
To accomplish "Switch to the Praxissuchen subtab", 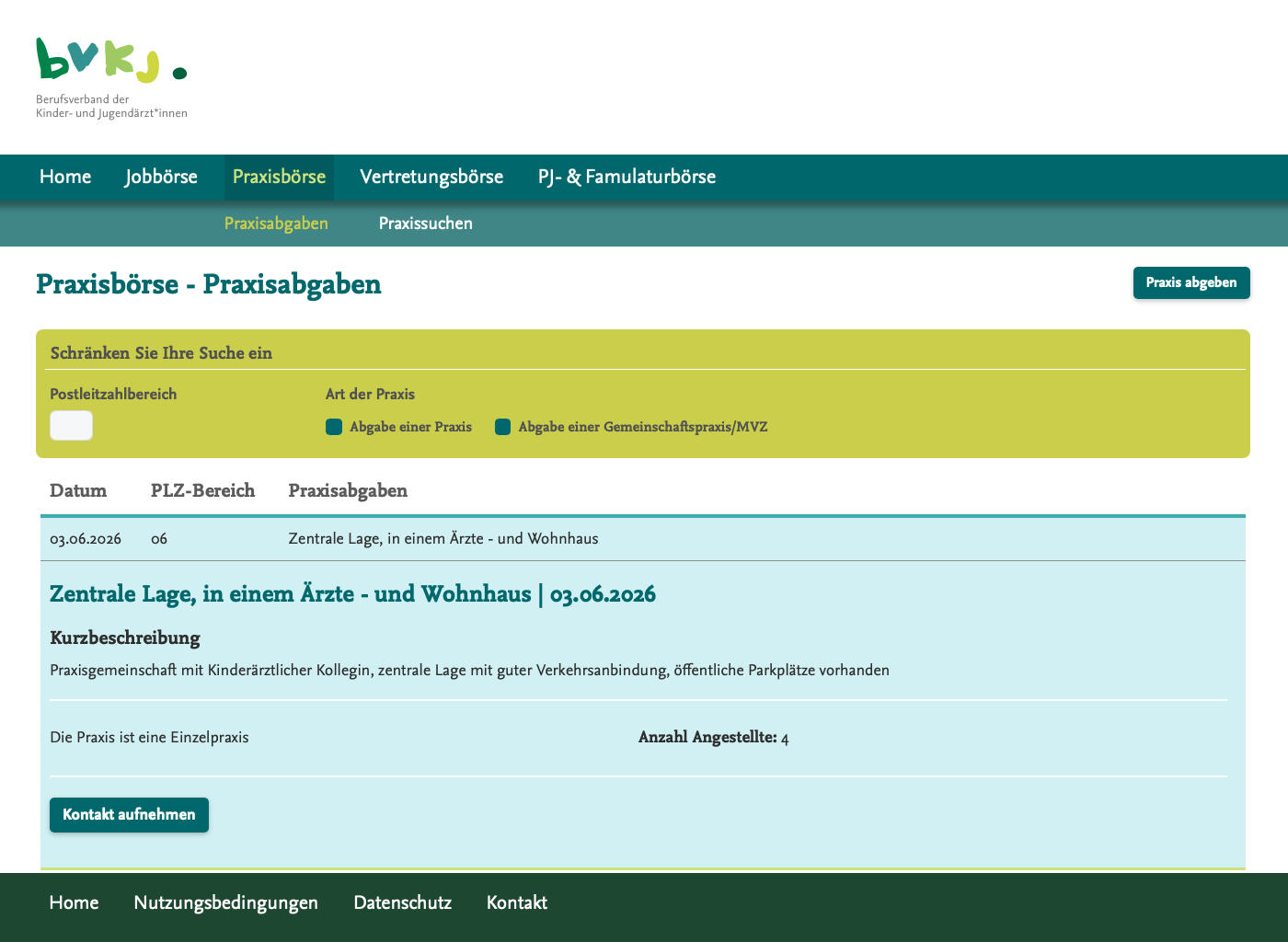I will click(x=426, y=224).
